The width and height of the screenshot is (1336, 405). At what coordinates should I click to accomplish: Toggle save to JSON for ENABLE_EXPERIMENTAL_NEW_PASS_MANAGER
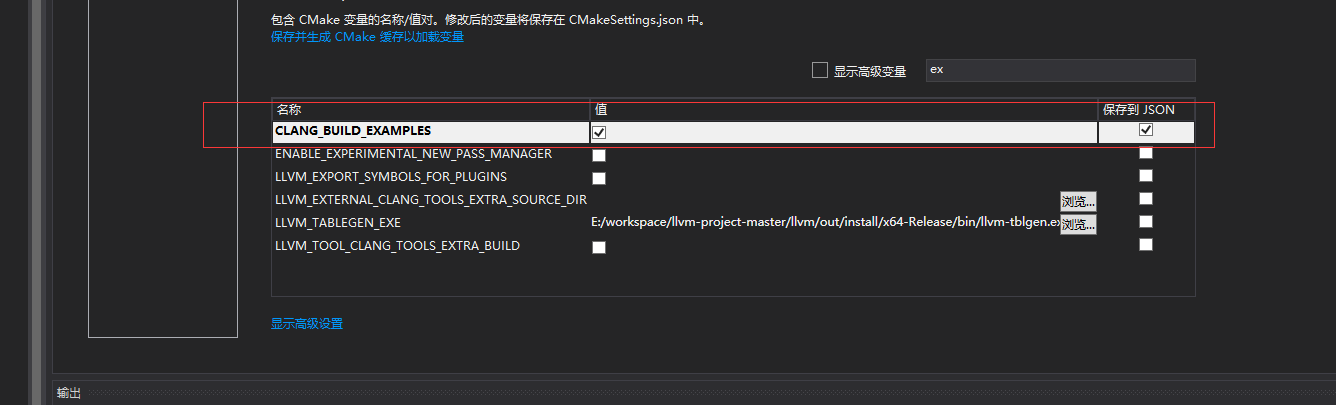(x=1146, y=153)
